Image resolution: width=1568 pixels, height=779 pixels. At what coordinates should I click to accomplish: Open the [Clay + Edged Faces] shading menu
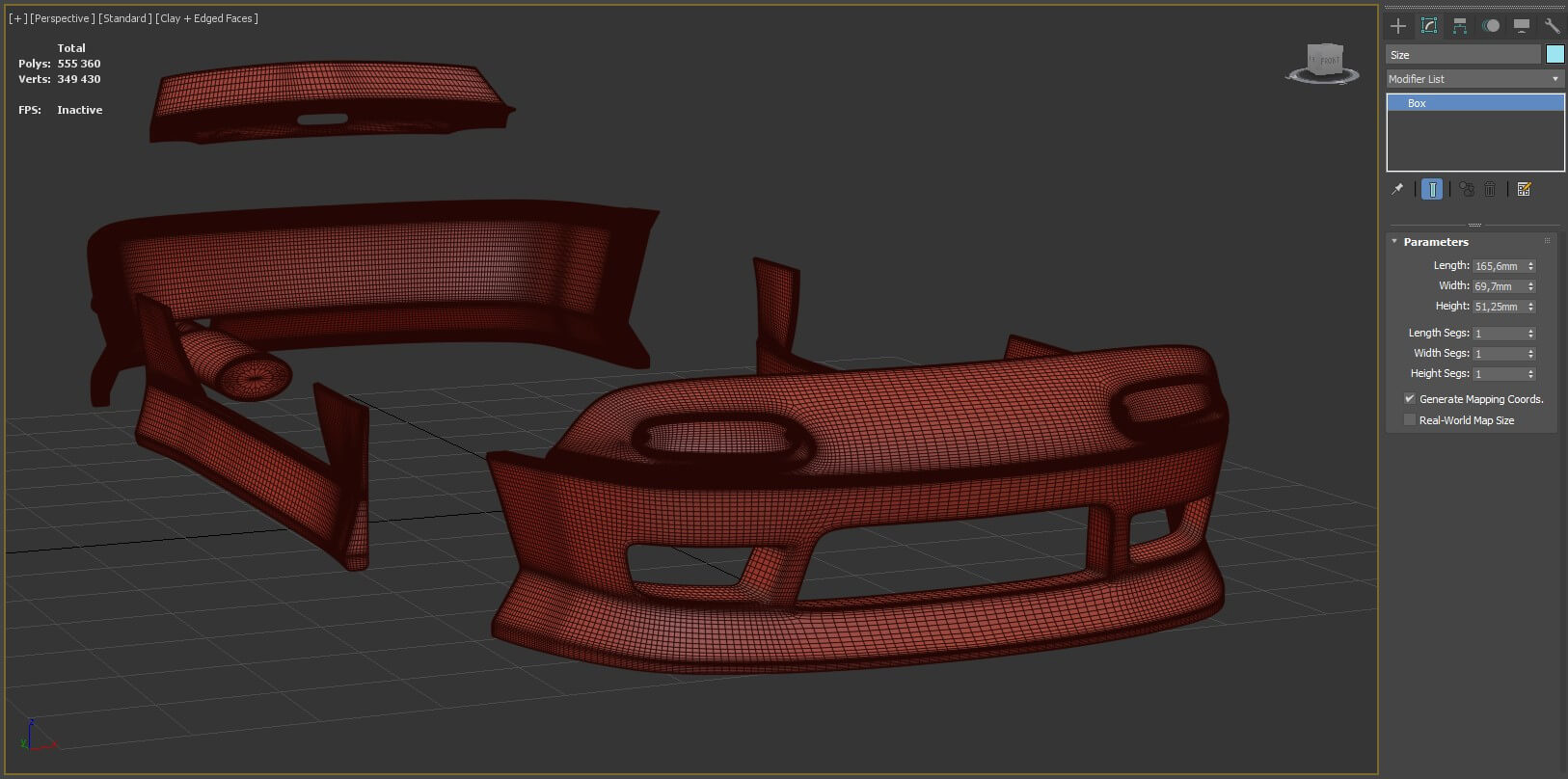pos(206,18)
